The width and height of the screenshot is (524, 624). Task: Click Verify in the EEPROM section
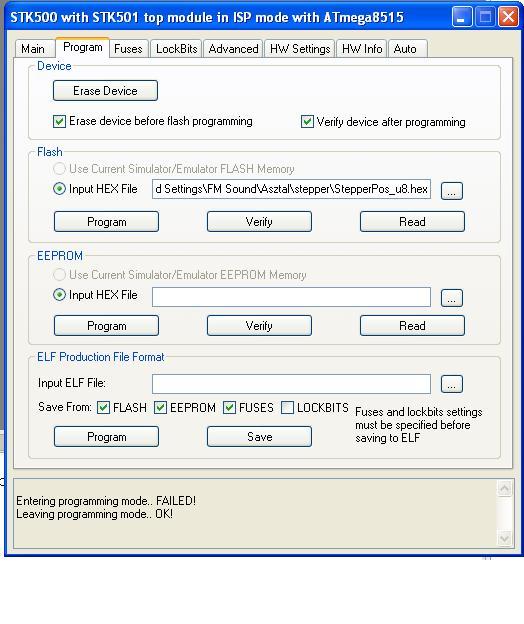click(x=259, y=326)
